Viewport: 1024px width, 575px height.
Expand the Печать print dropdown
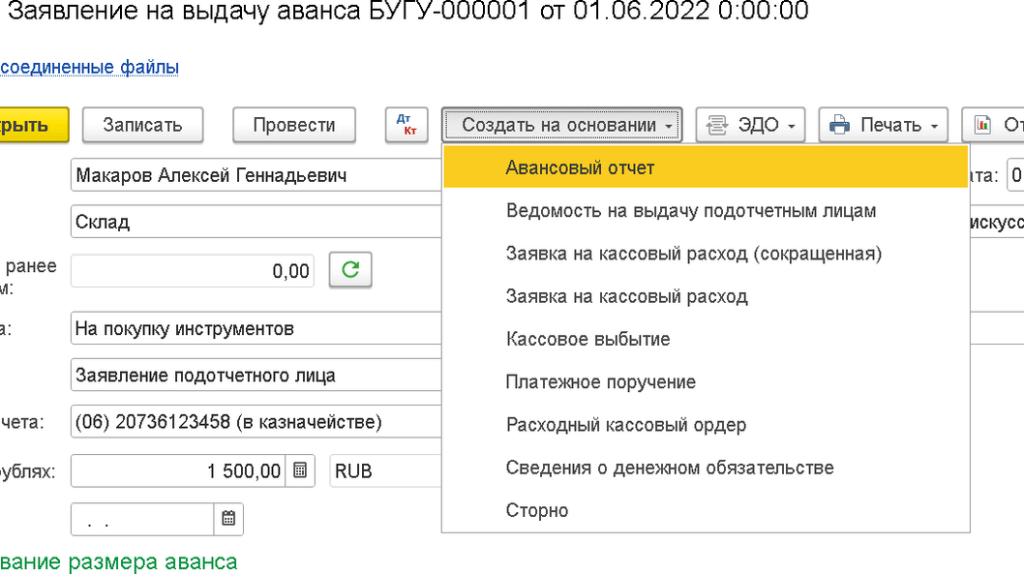(x=883, y=125)
